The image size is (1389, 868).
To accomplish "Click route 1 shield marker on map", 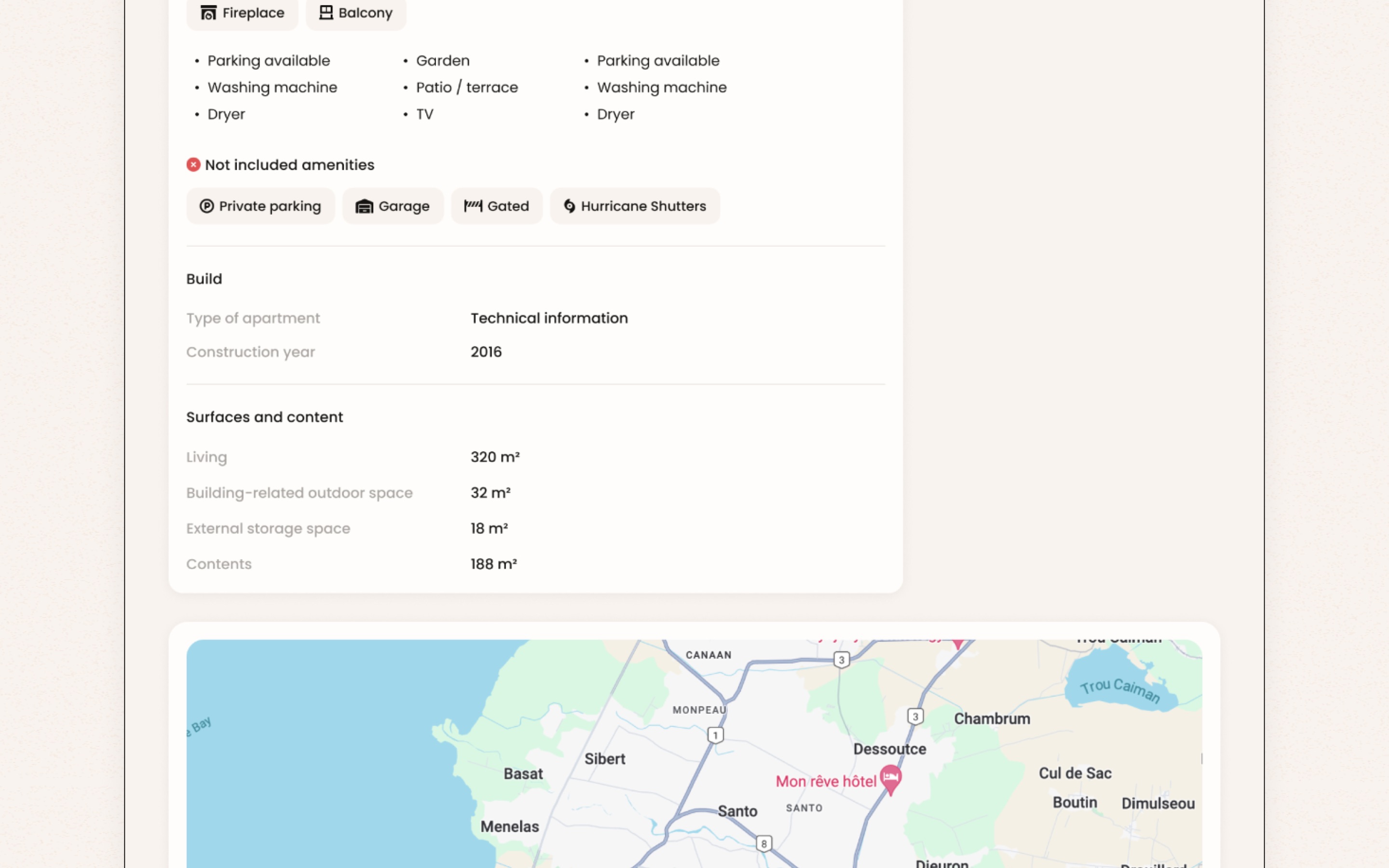I will 716,735.
